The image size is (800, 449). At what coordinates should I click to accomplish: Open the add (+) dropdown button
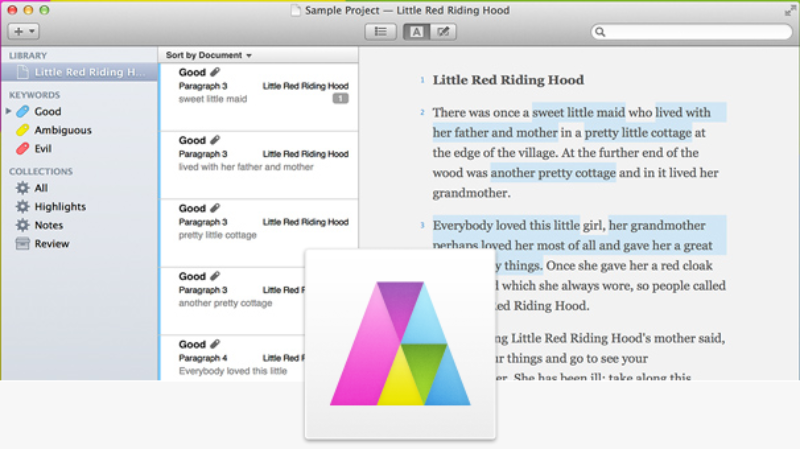(23, 32)
